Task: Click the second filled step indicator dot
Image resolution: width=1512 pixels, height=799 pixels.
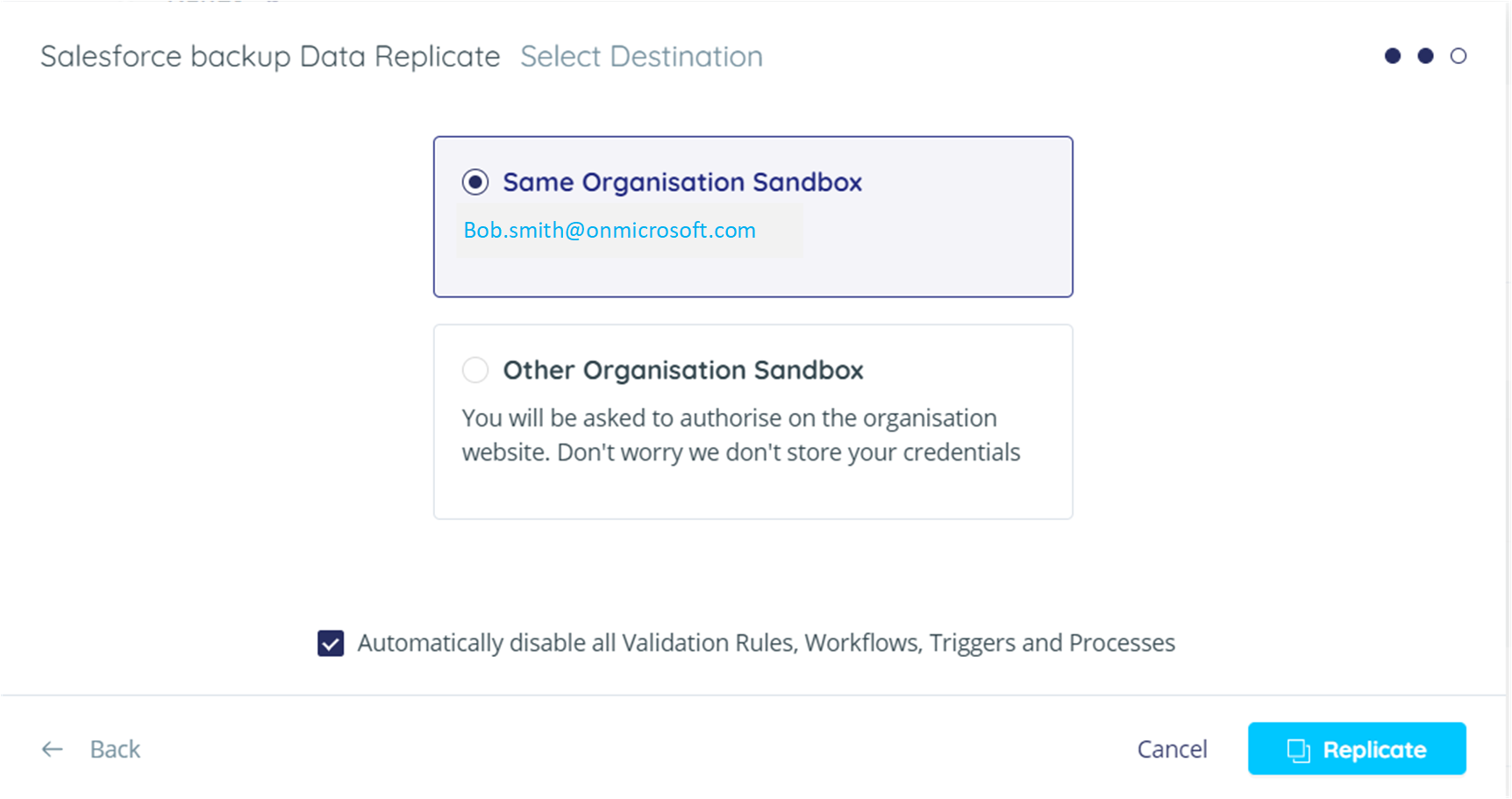Action: click(x=1425, y=56)
